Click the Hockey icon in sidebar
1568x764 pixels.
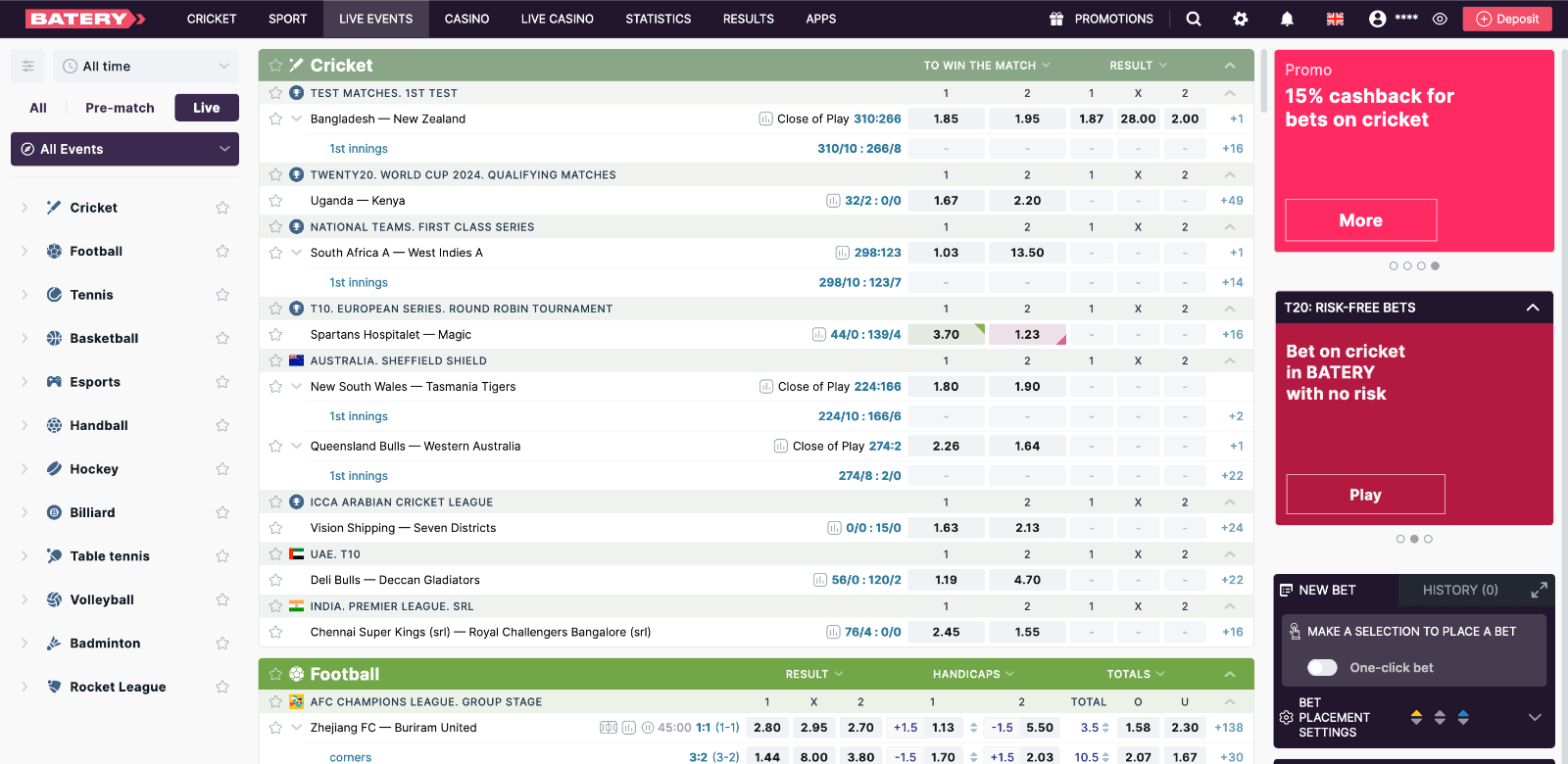54,469
